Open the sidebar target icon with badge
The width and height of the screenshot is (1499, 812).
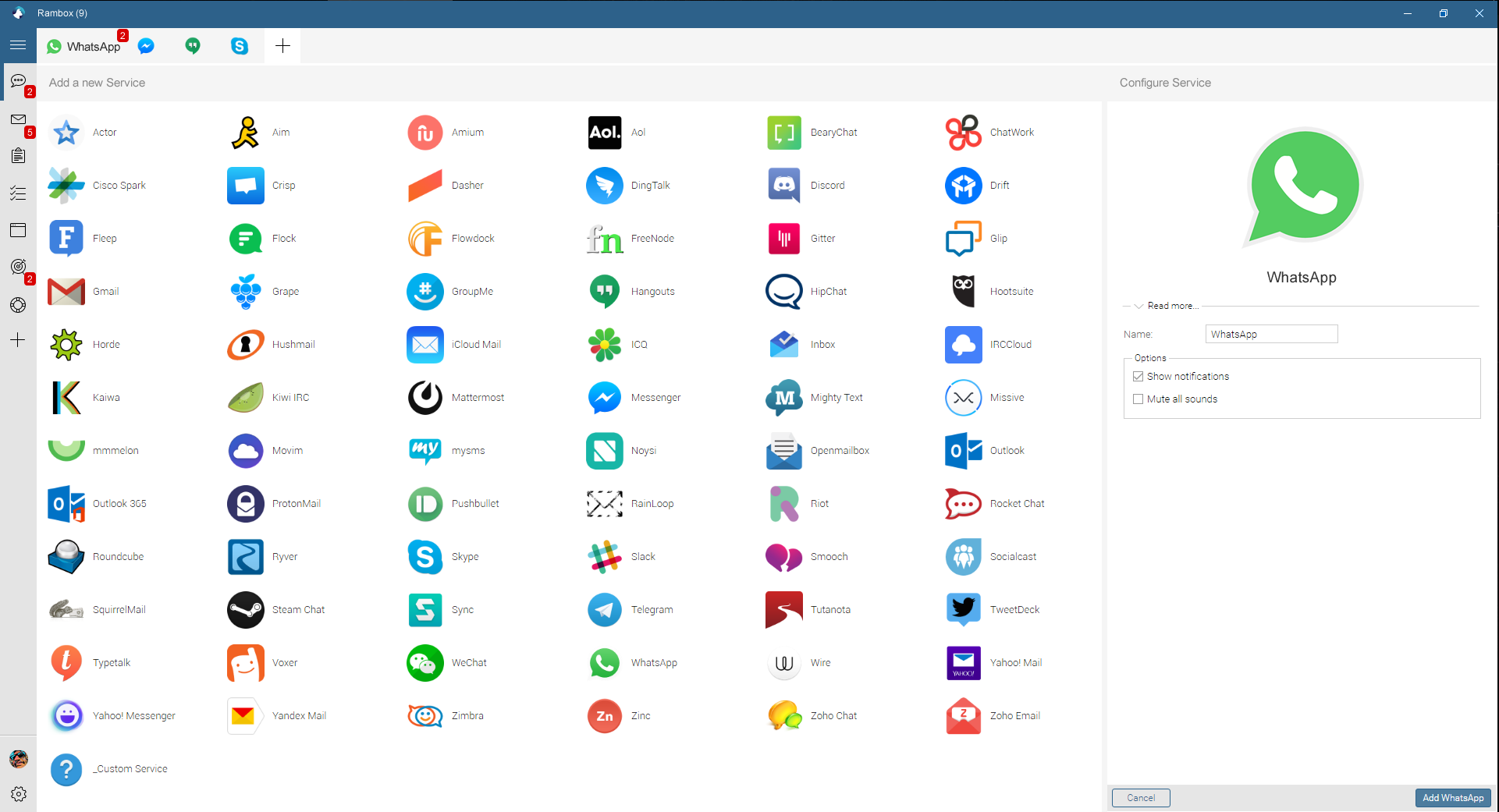pos(19,268)
